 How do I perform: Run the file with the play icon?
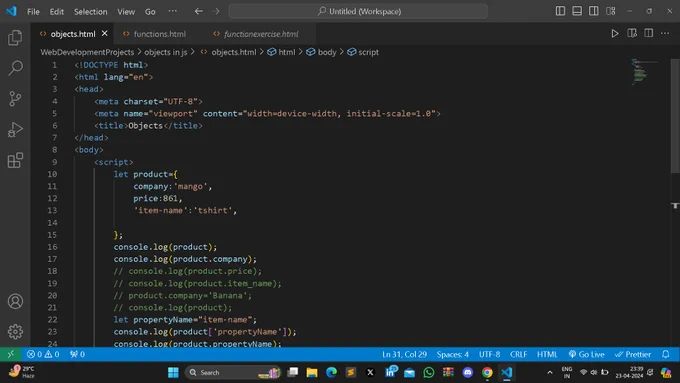coord(615,33)
